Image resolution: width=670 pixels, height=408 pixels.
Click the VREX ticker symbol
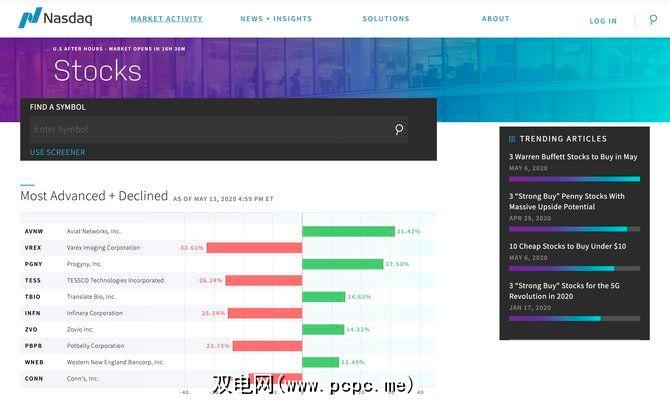33,248
